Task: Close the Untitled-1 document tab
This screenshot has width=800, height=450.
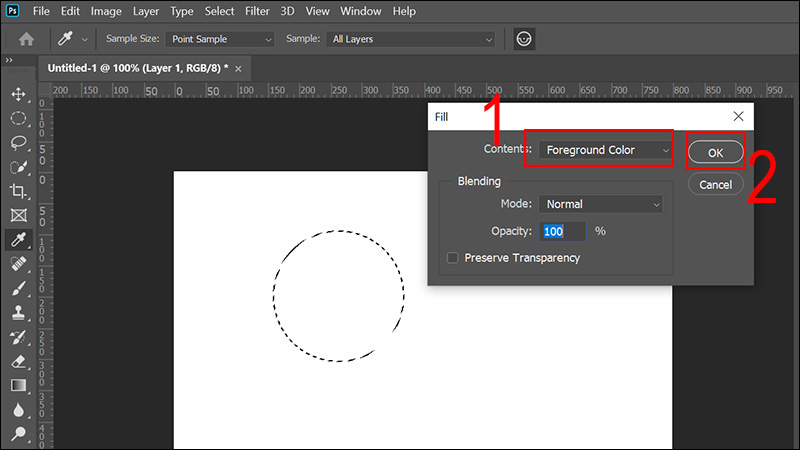Action: pyautogui.click(x=238, y=69)
